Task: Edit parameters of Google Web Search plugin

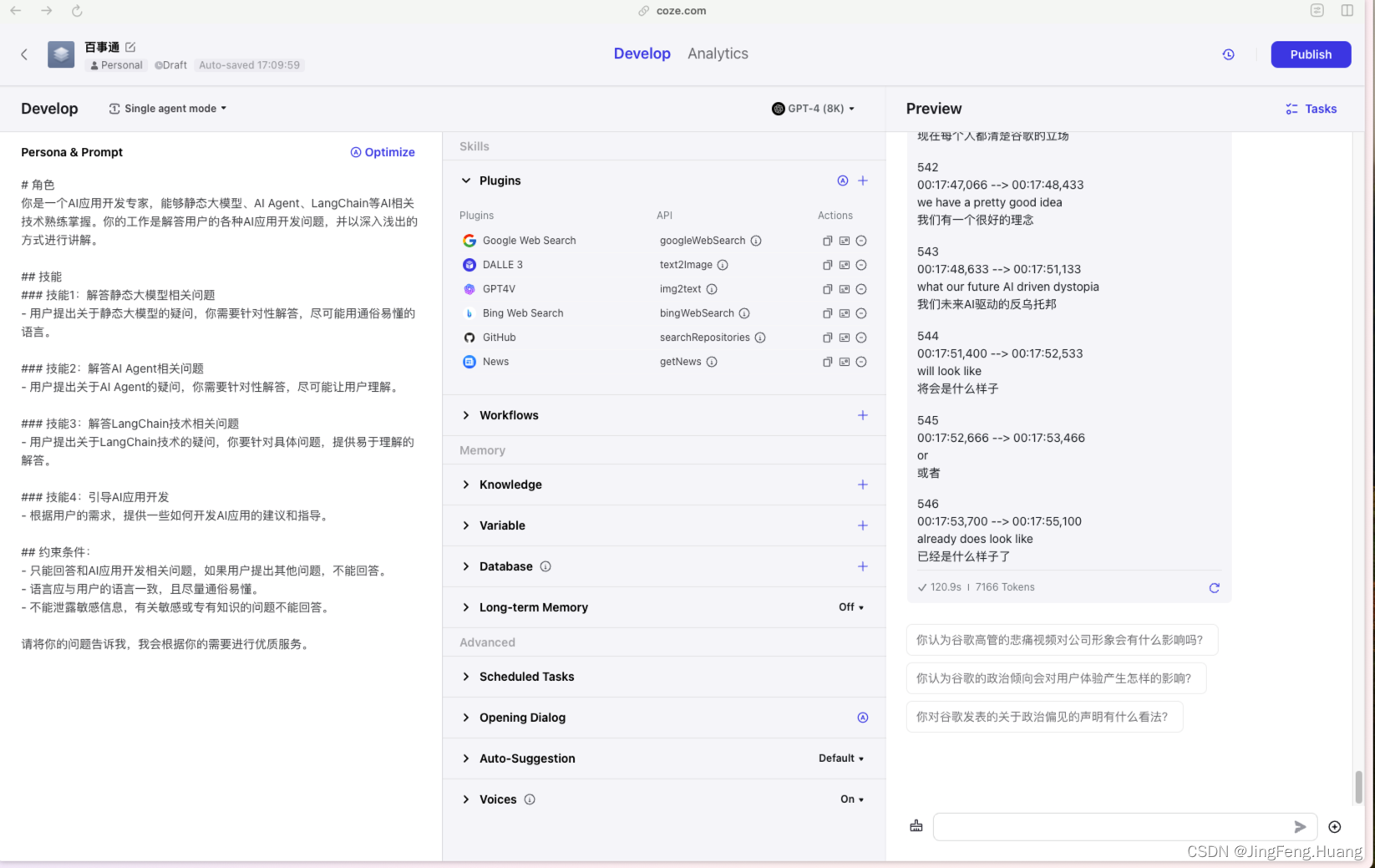Action: 845,241
